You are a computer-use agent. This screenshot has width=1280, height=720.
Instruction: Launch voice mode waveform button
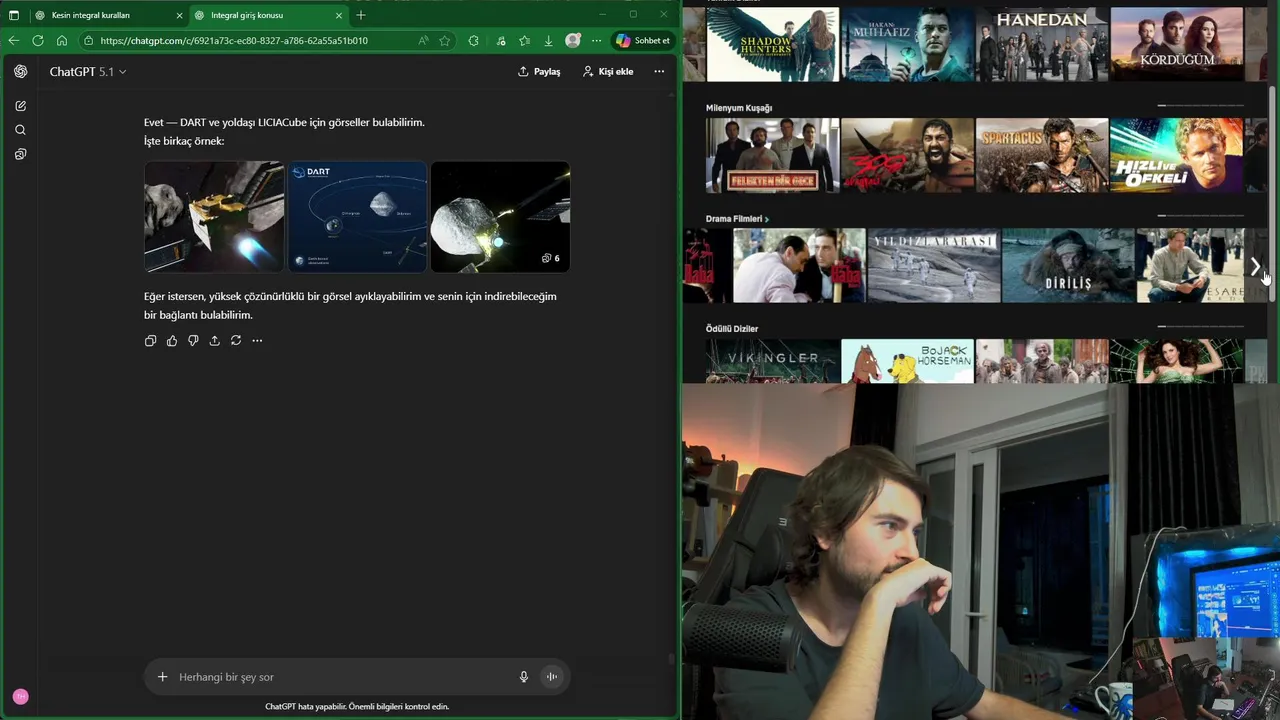[x=551, y=677]
